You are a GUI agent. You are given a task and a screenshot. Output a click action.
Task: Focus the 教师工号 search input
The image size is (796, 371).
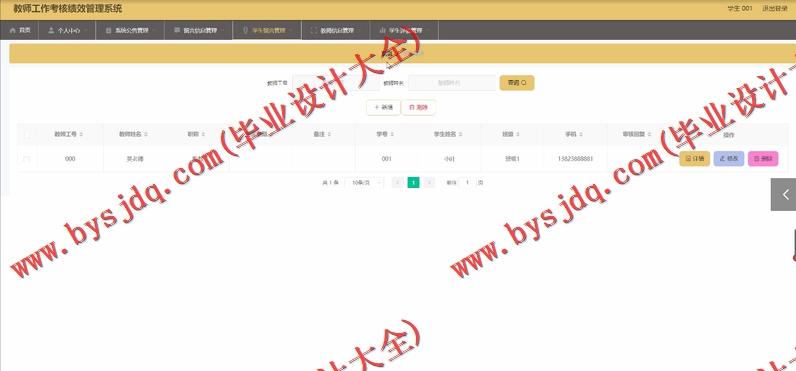pos(336,83)
